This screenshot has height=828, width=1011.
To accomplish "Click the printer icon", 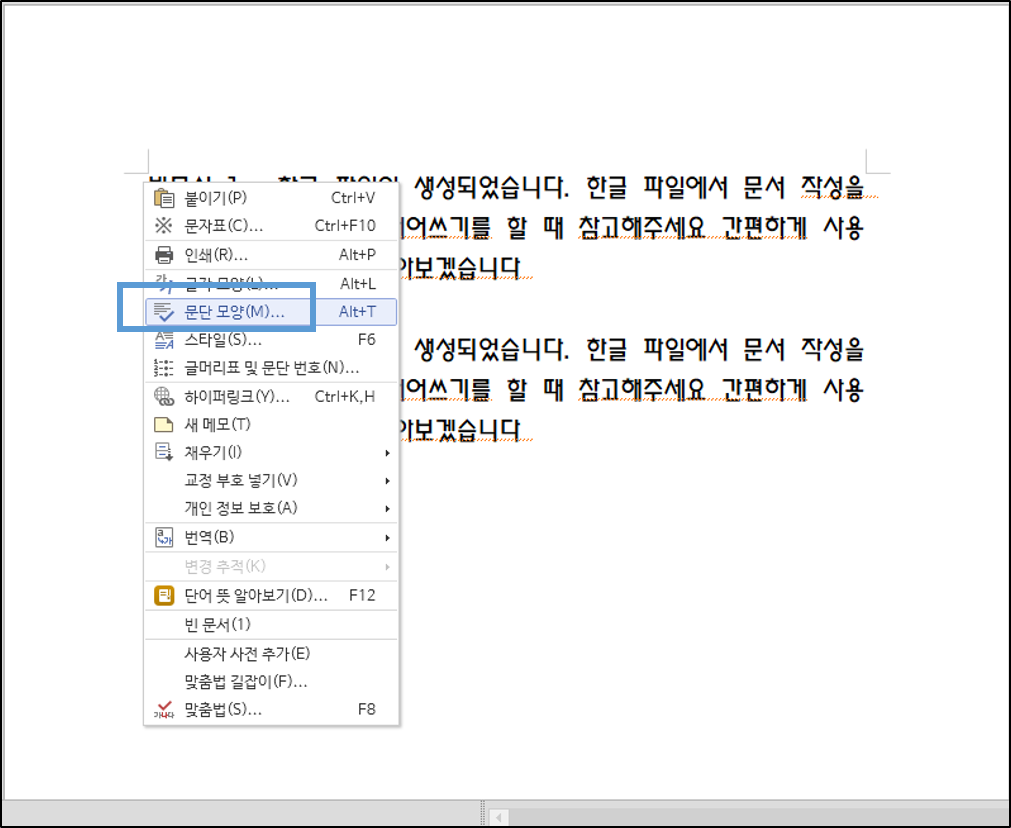I will coord(164,255).
